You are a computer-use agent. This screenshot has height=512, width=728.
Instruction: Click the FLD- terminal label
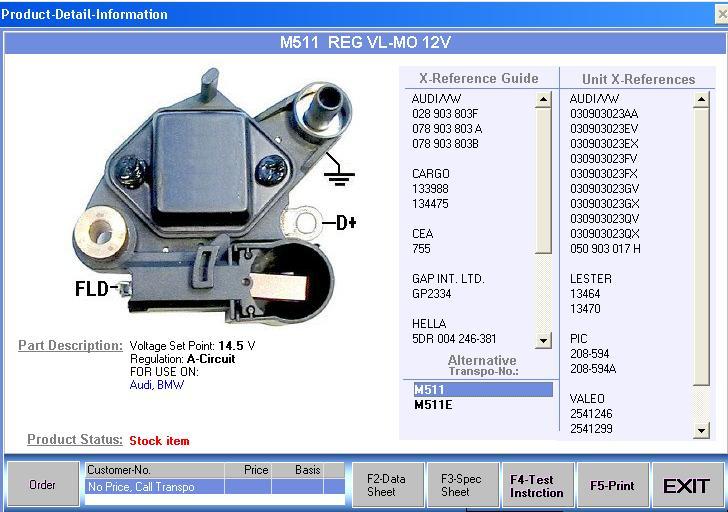coord(92,289)
